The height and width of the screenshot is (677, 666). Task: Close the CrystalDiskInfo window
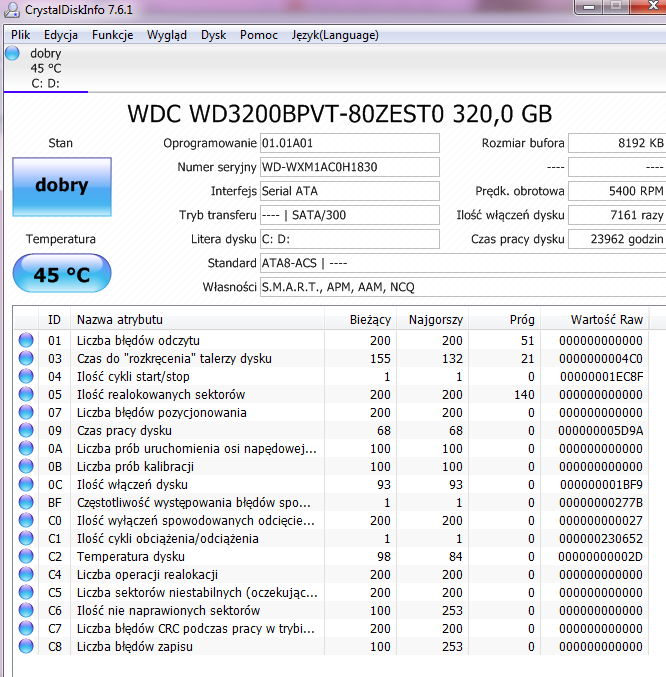650,6
